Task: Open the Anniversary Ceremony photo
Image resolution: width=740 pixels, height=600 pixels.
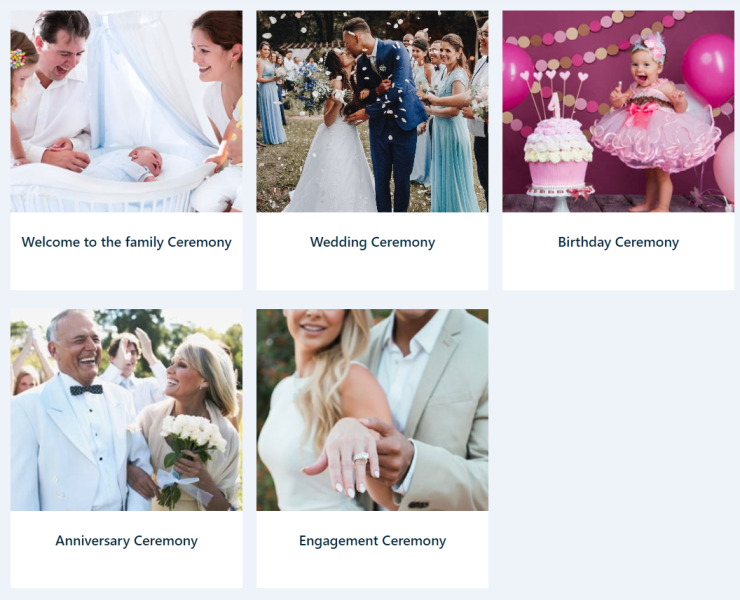Action: point(126,410)
